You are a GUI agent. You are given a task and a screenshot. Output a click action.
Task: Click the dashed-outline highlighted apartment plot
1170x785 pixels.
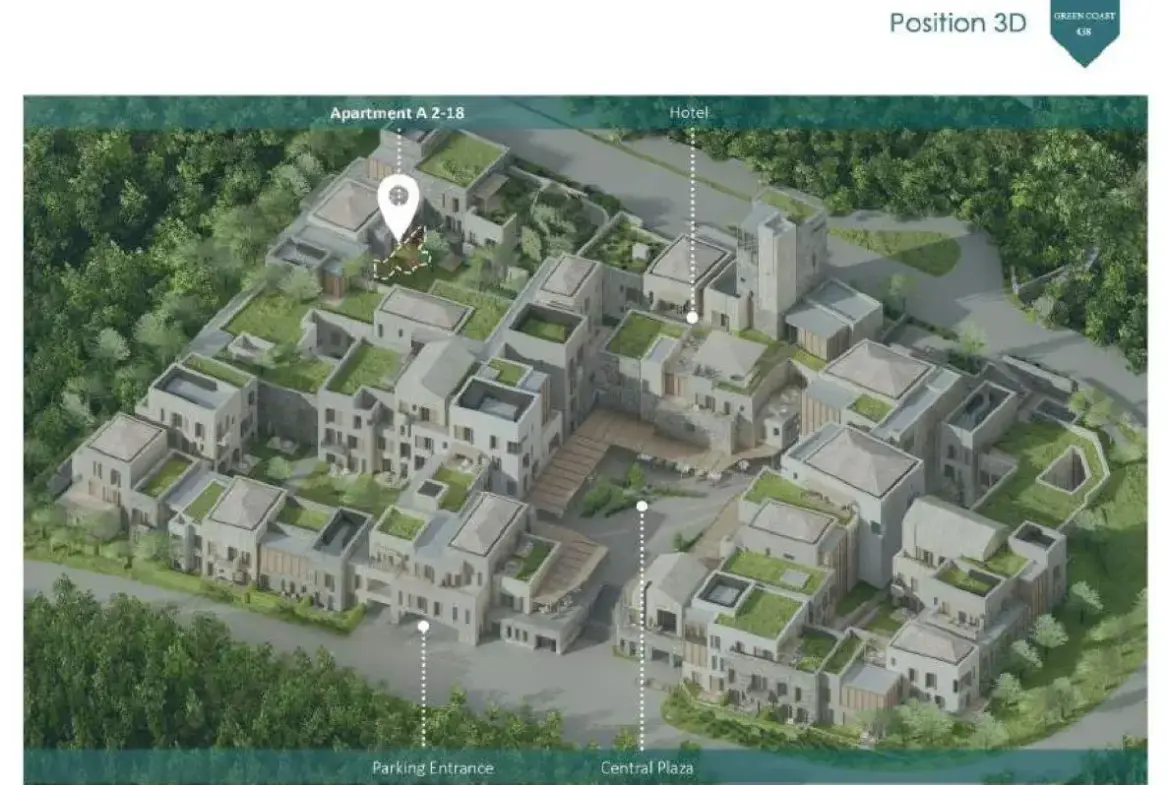tap(402, 257)
